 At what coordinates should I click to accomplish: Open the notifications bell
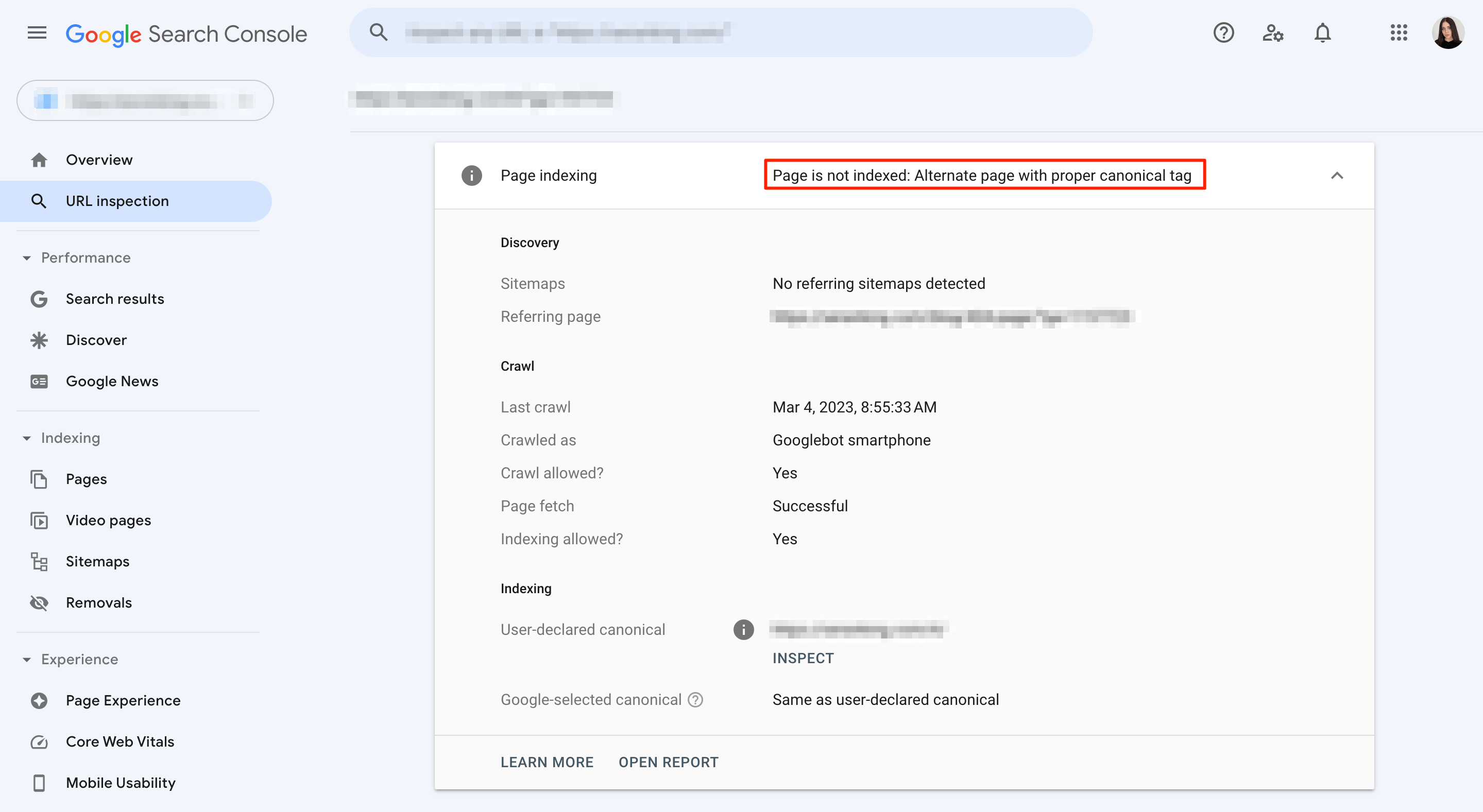1322,33
